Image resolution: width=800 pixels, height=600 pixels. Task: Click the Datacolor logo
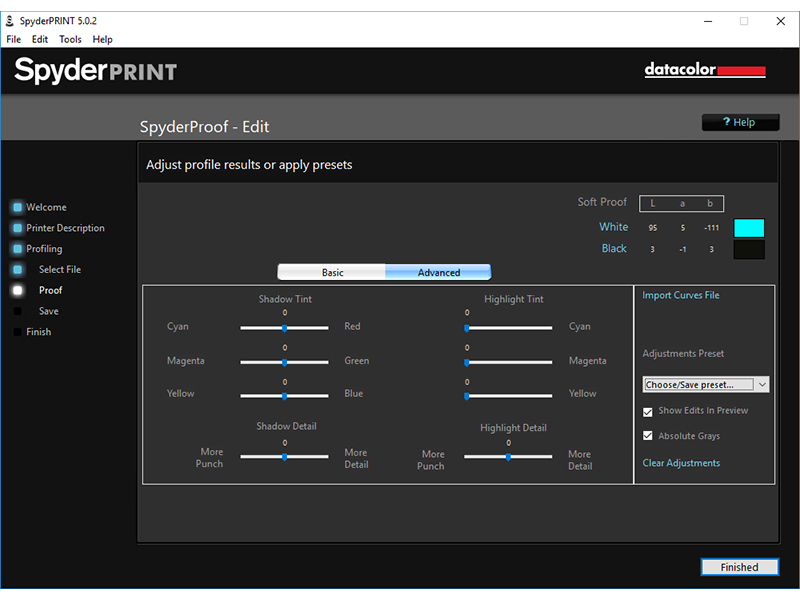tap(704, 71)
